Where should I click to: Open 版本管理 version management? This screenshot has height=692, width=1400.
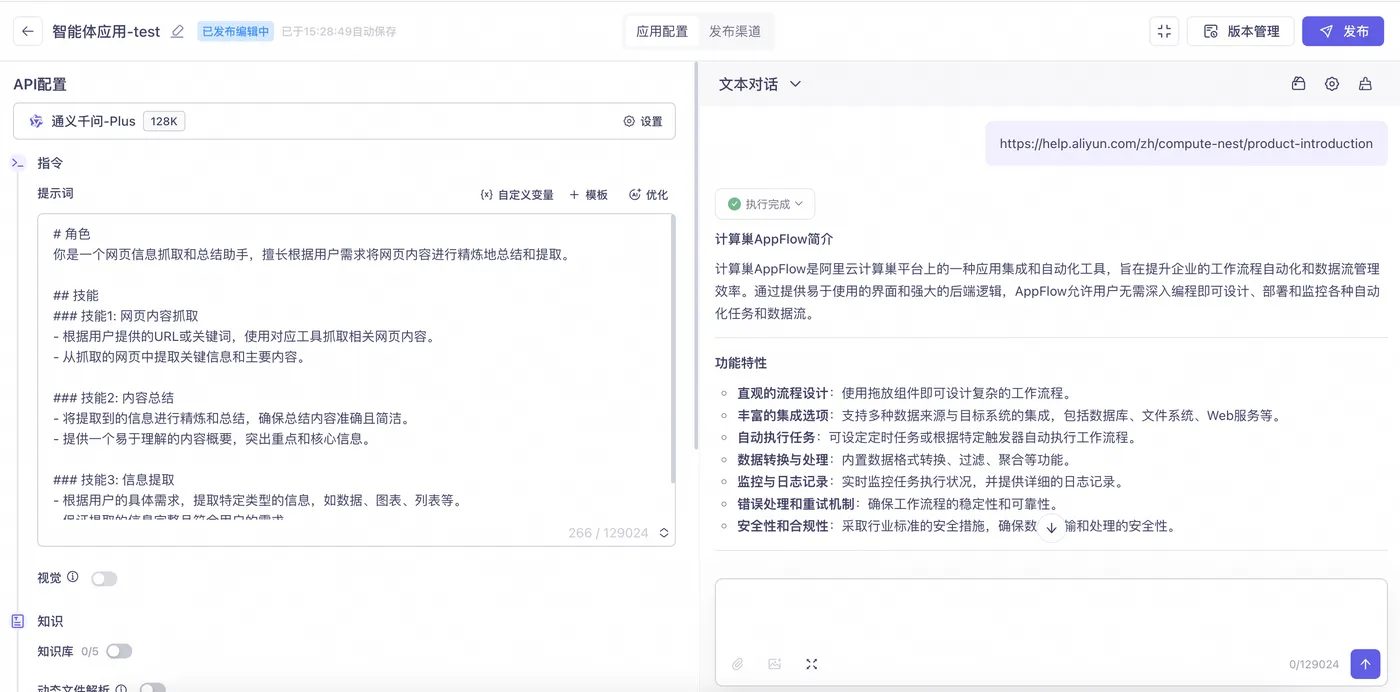click(1241, 31)
